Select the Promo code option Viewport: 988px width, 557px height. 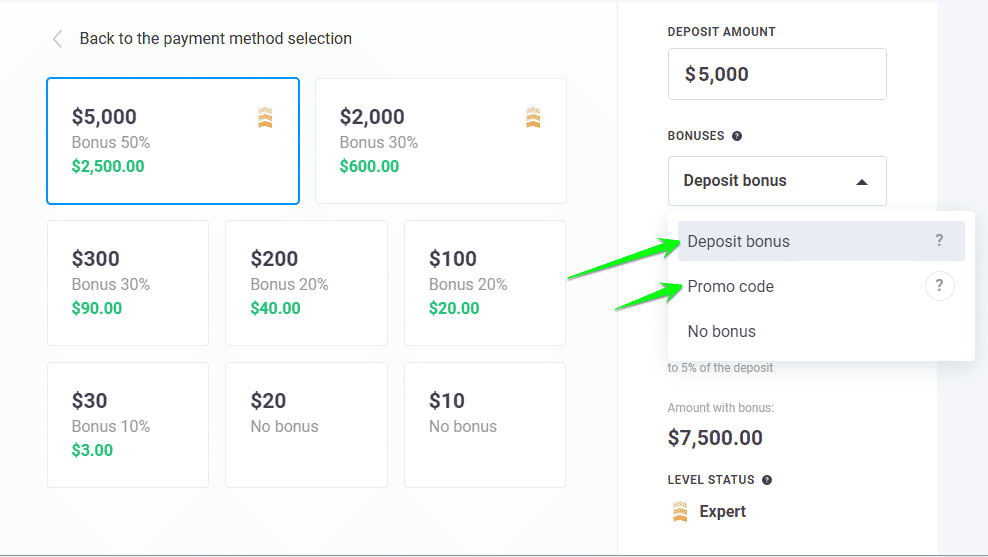click(731, 287)
